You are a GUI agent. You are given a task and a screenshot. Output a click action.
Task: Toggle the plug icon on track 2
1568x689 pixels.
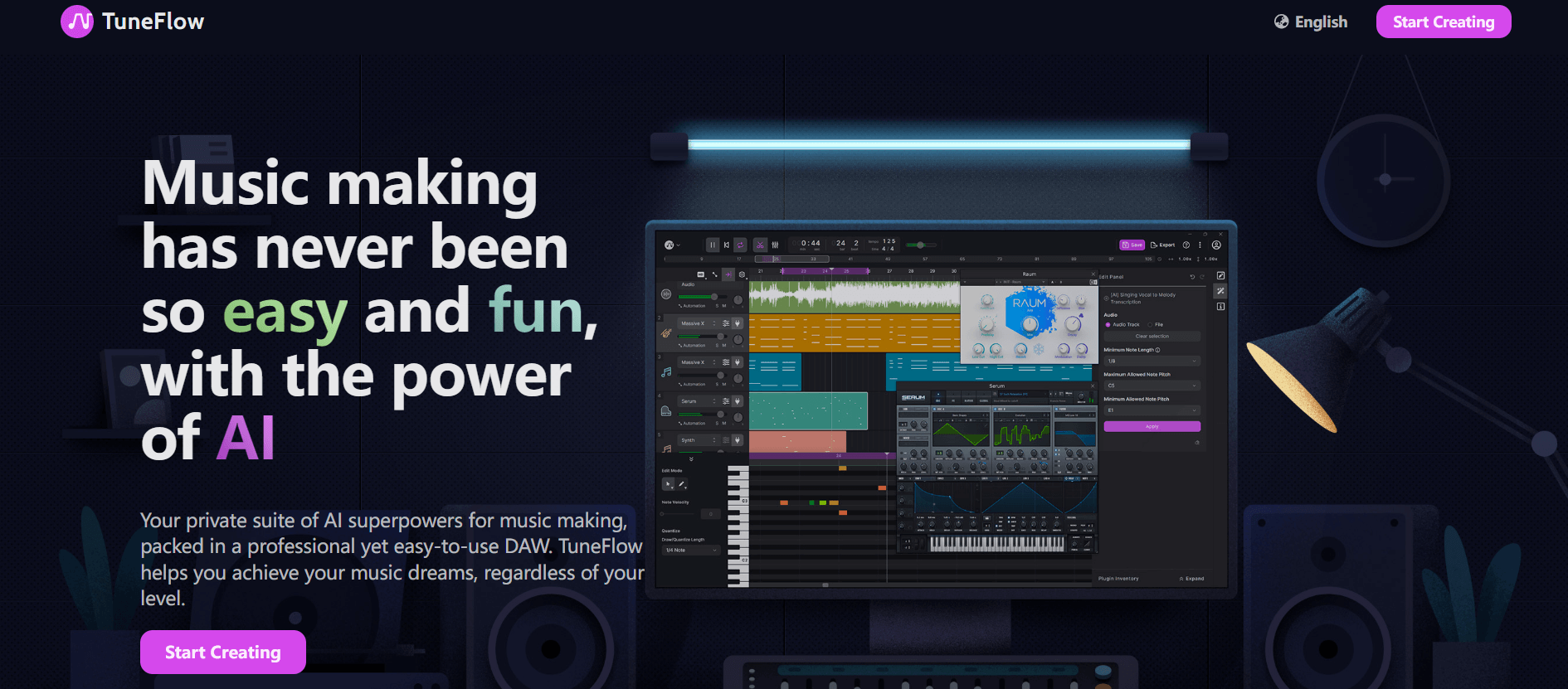click(x=738, y=323)
